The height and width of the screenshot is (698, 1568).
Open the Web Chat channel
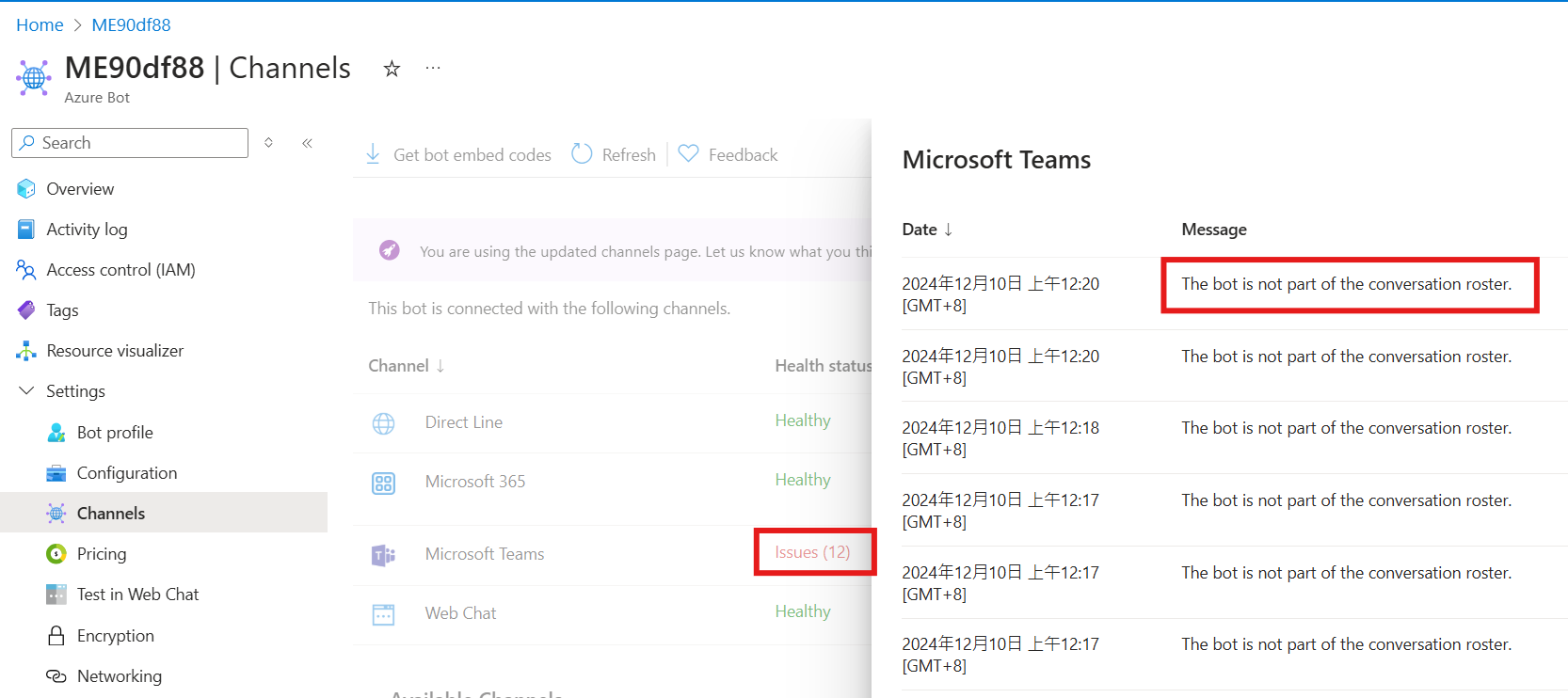(460, 613)
